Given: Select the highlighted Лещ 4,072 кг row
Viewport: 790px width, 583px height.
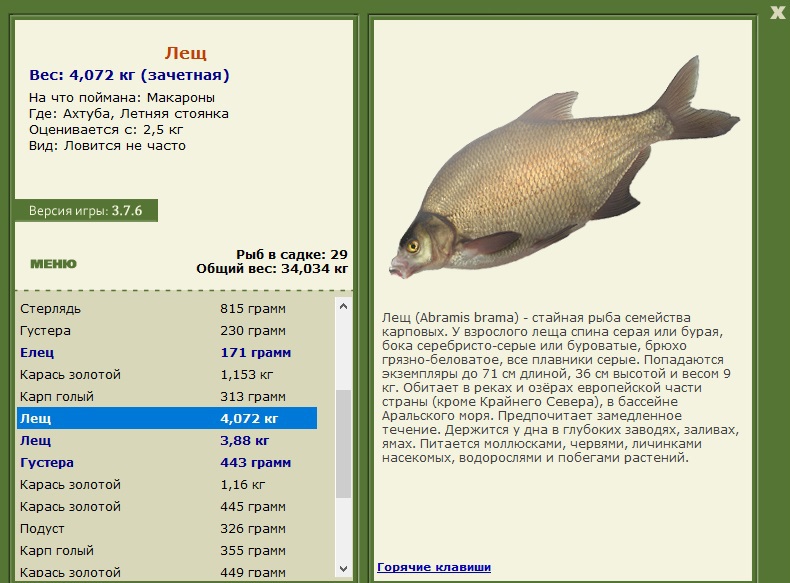Looking at the screenshot, I should [167, 418].
